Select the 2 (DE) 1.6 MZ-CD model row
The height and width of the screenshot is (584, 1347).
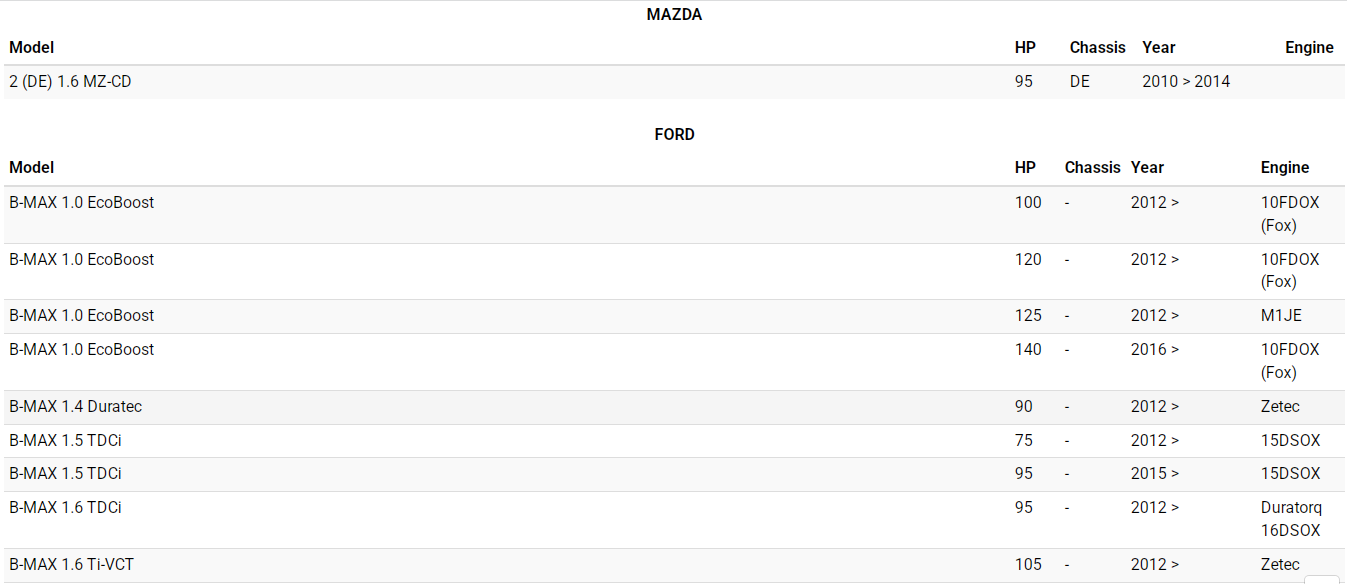pos(70,82)
